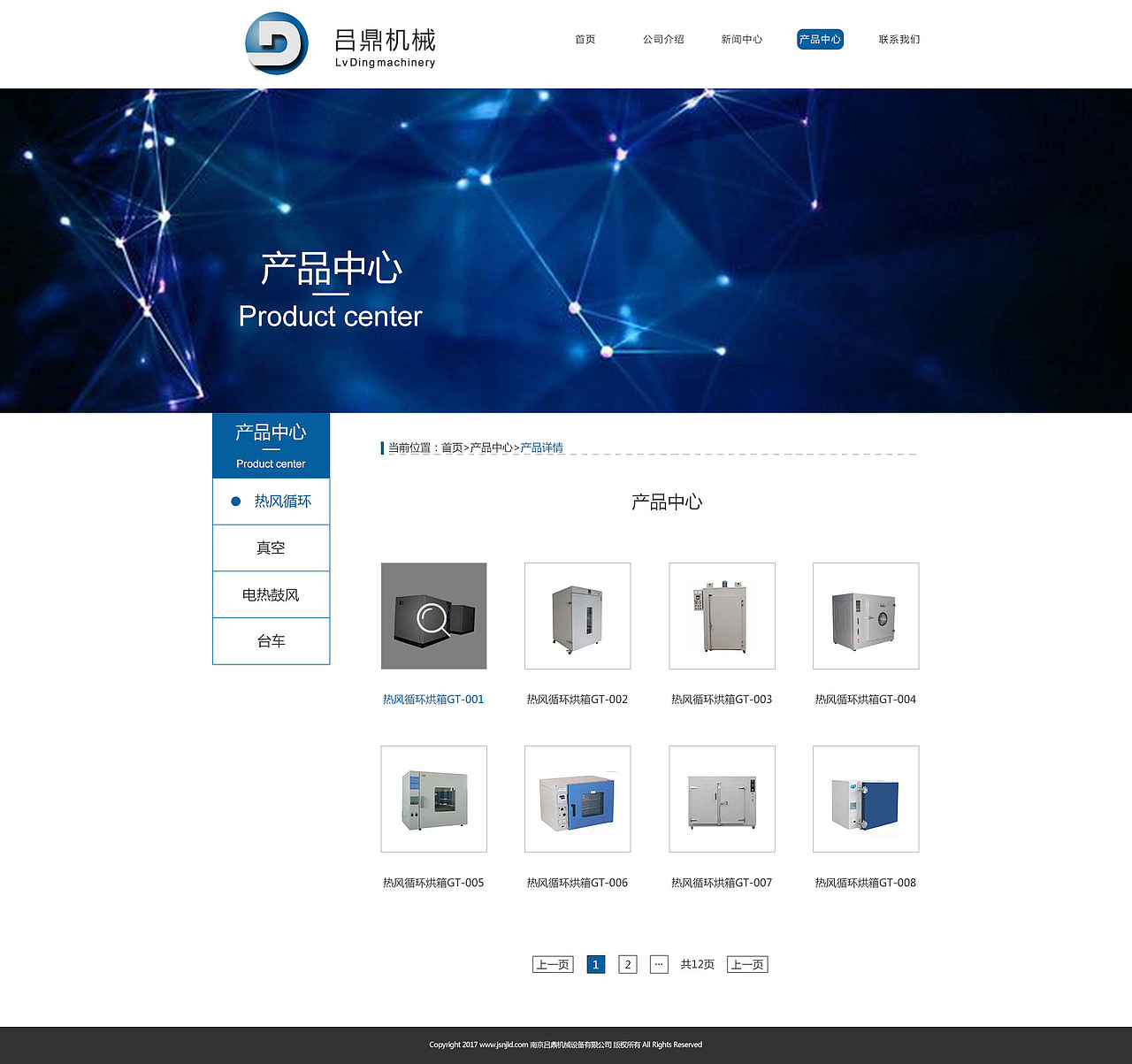Click the 产品中心 Product center banner title

(x=331, y=290)
